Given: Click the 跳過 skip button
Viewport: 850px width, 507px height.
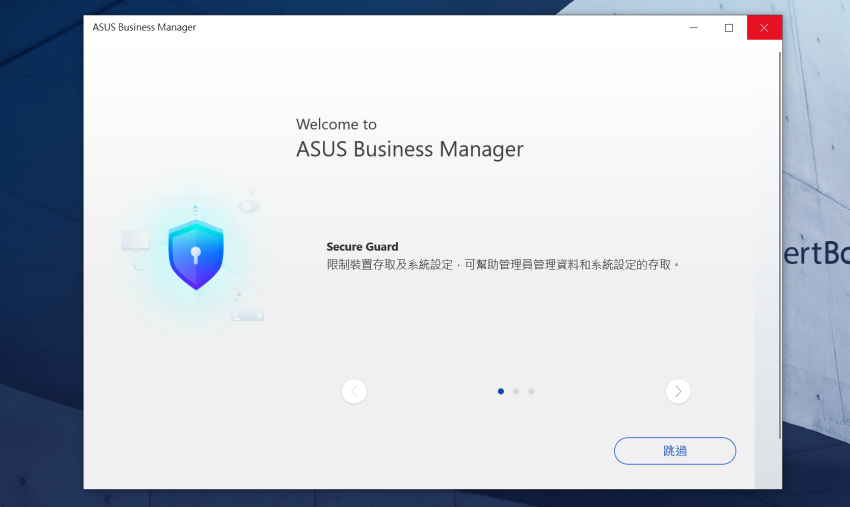Looking at the screenshot, I should (x=675, y=451).
